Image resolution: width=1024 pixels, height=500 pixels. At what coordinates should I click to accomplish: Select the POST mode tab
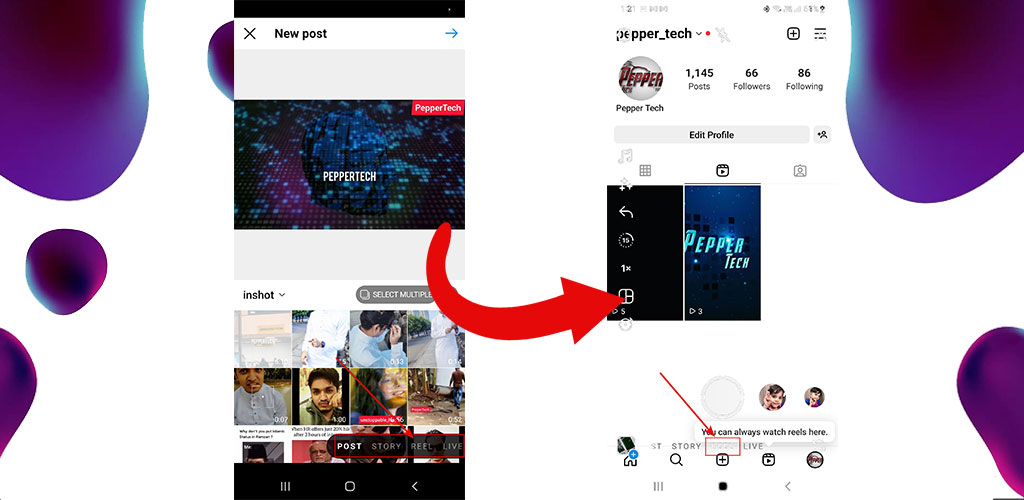click(x=349, y=447)
